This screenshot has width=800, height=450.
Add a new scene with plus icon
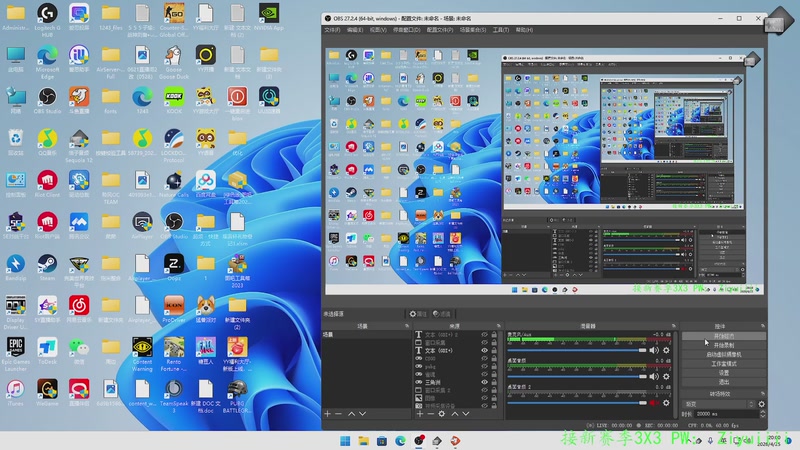point(327,413)
